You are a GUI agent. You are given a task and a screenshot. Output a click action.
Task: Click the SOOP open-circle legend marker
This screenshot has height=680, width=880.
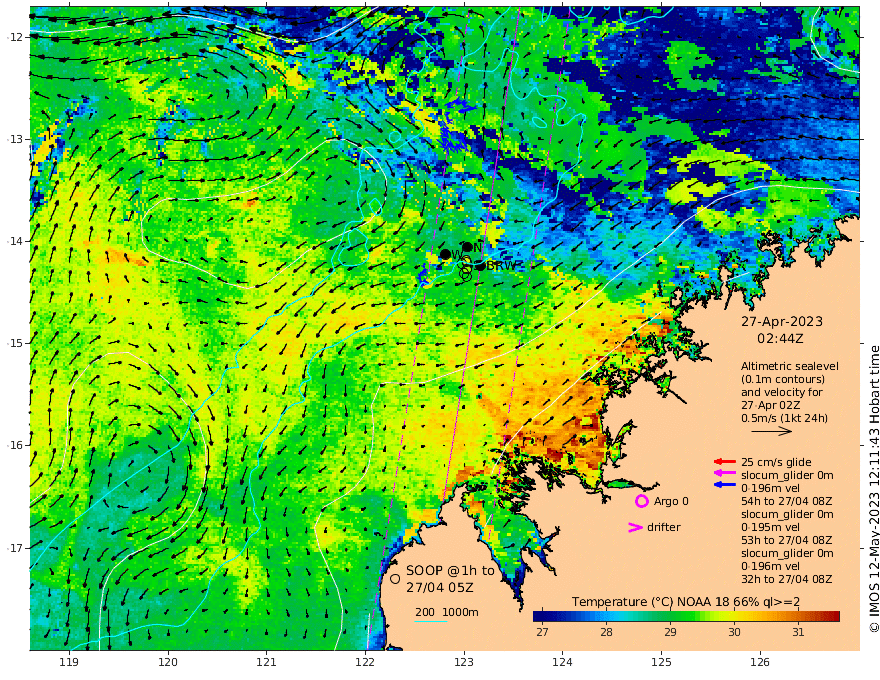(395, 579)
